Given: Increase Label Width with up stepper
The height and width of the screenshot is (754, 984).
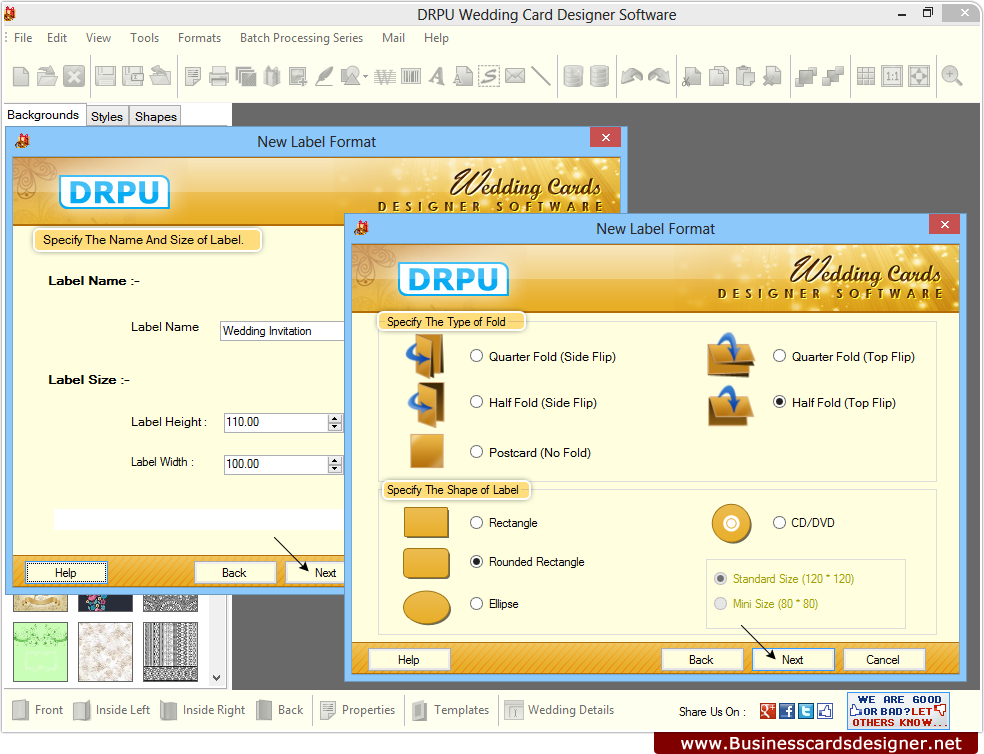Looking at the screenshot, I should pos(334,460).
